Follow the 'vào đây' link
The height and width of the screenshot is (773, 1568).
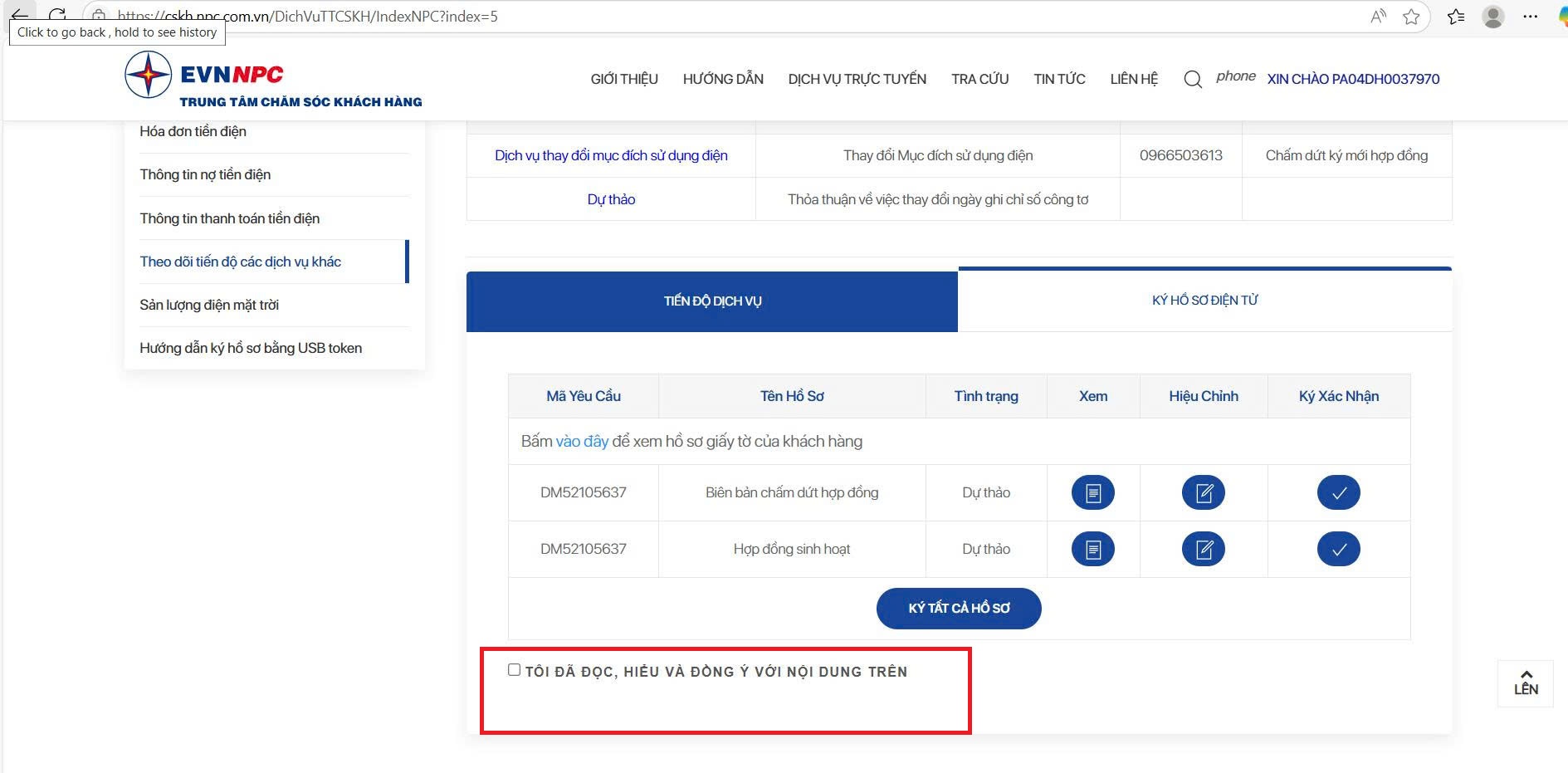pos(582,442)
